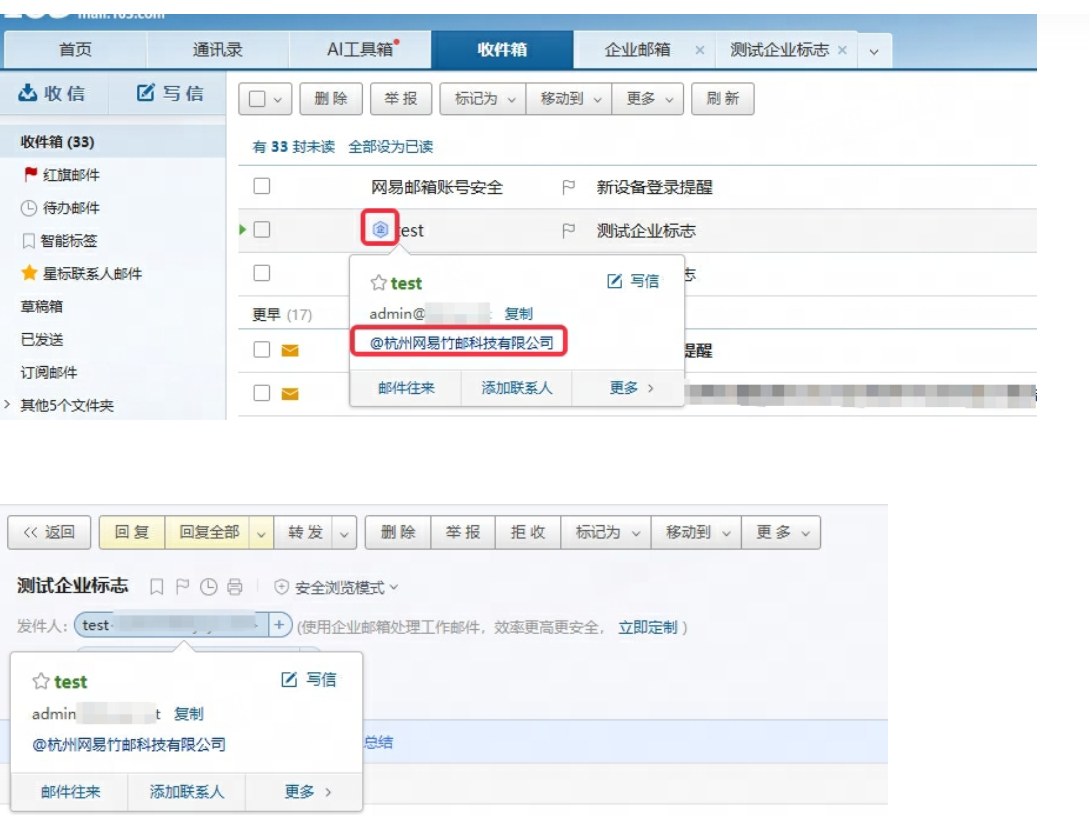Toggle the select-all checkbox in toolbar
The image size is (1089, 815).
click(x=257, y=99)
